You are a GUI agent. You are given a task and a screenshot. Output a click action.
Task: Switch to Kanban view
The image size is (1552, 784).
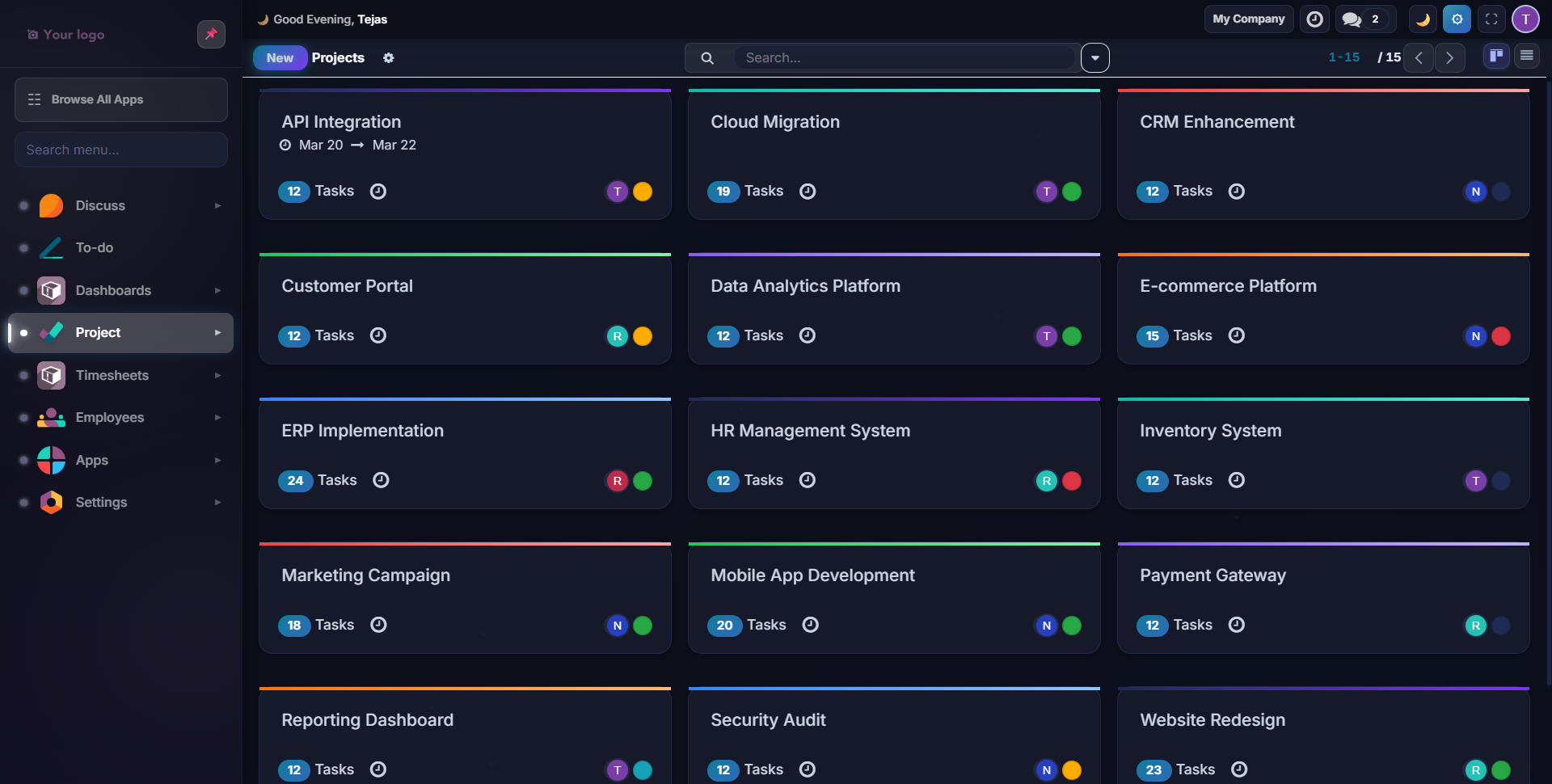pos(1496,56)
